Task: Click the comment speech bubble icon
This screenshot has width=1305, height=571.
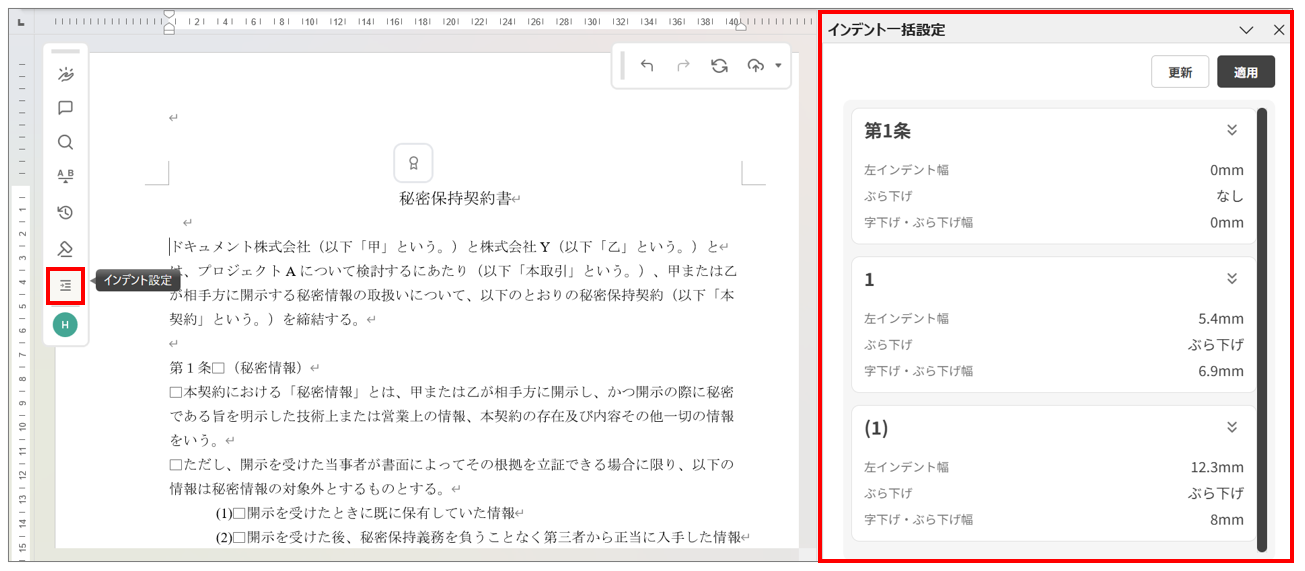Action: (65, 108)
